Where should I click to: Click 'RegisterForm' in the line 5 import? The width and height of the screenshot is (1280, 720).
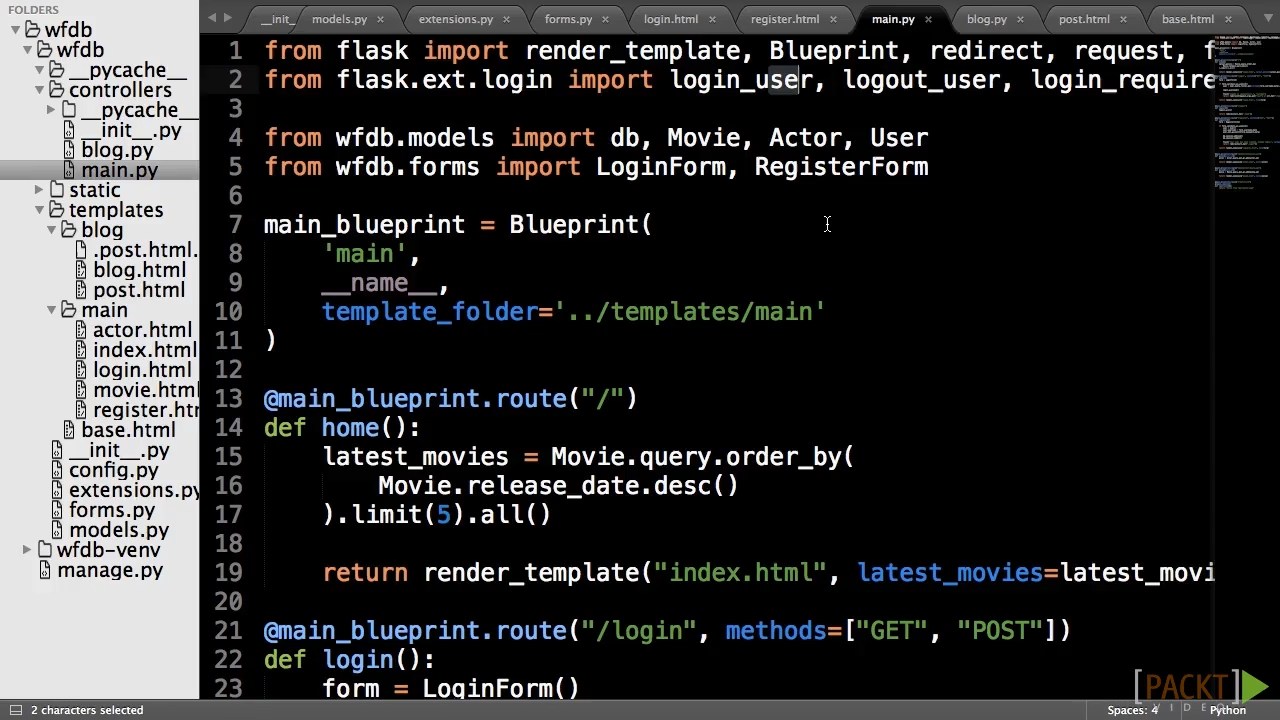point(841,167)
